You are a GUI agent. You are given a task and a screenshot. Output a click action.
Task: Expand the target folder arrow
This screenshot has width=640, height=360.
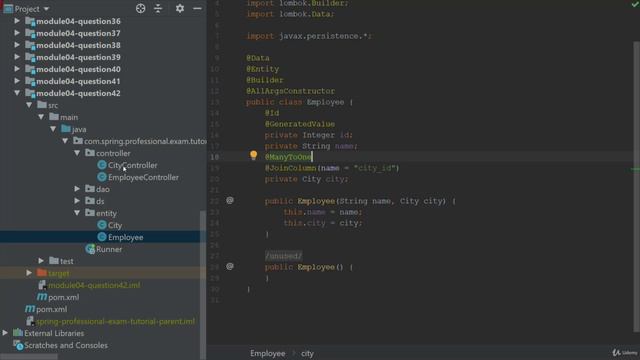[29, 273]
